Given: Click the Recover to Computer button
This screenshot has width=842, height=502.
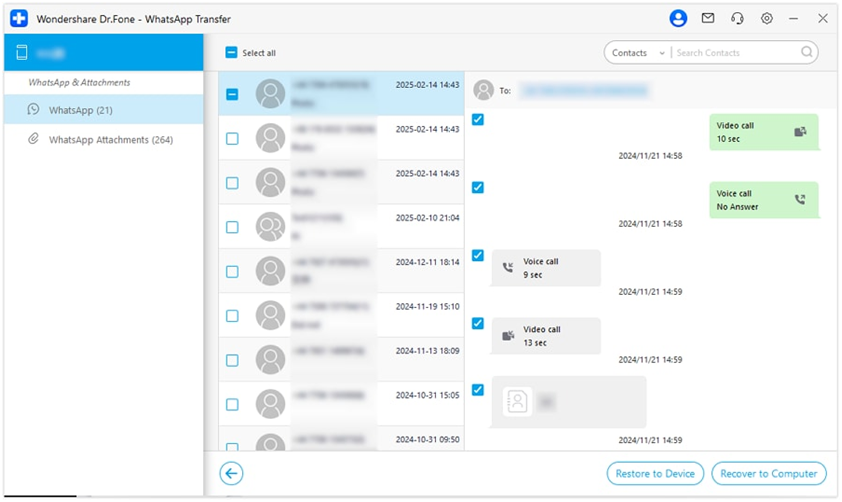Looking at the screenshot, I should point(768,474).
